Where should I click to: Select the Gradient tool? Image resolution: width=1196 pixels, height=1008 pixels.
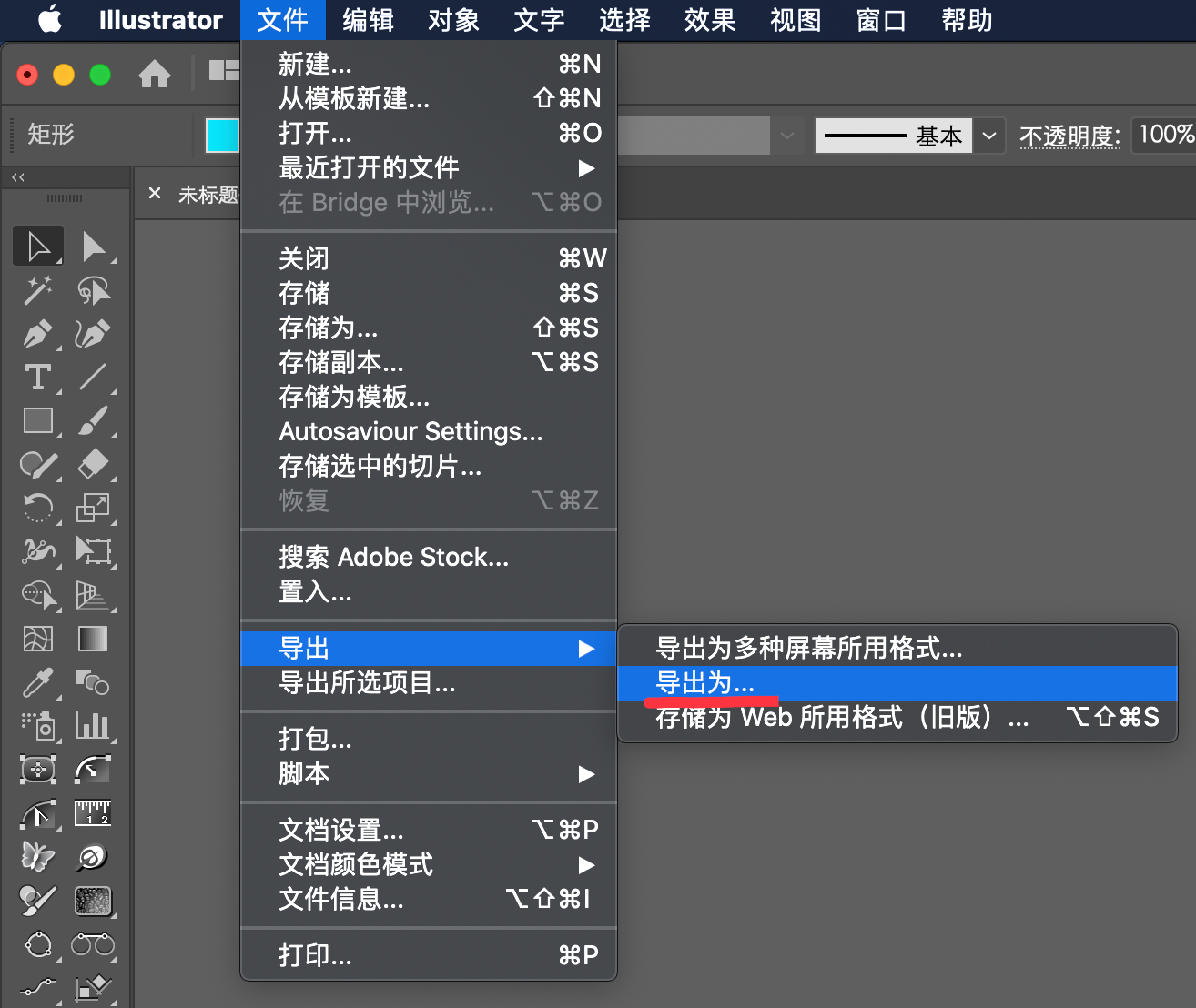click(93, 639)
